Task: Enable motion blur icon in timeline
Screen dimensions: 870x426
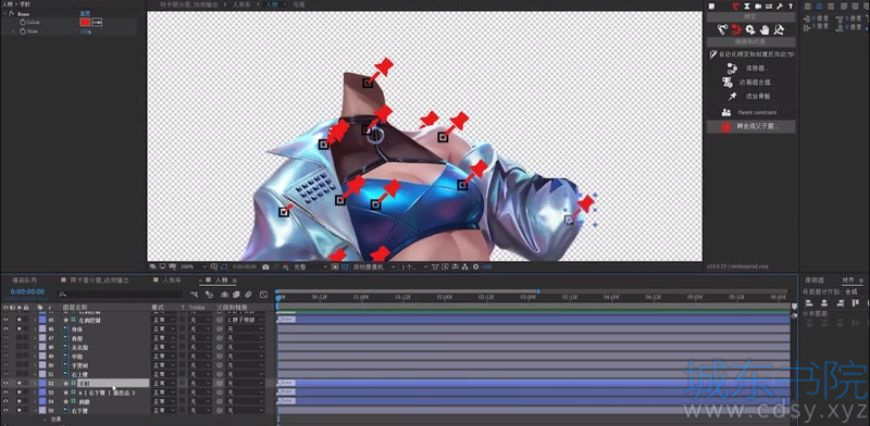Action: pyautogui.click(x=248, y=295)
